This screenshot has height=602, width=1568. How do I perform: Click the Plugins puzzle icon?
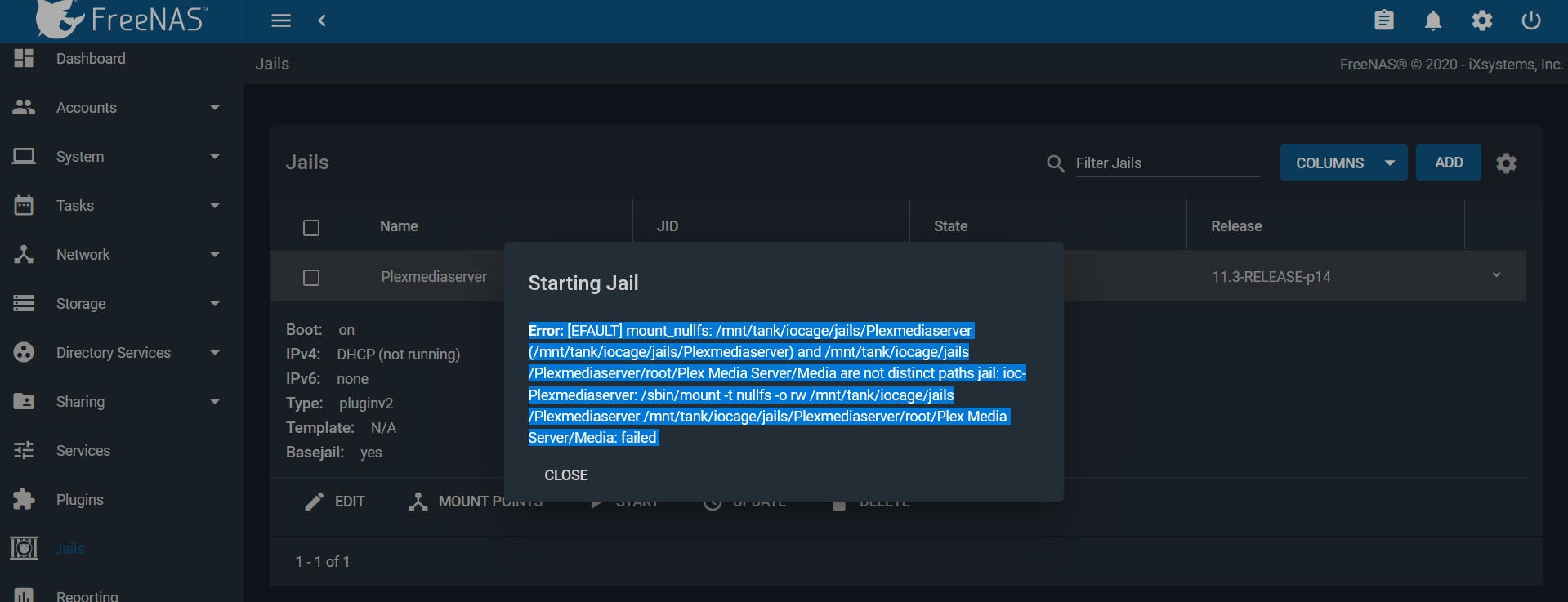(24, 499)
